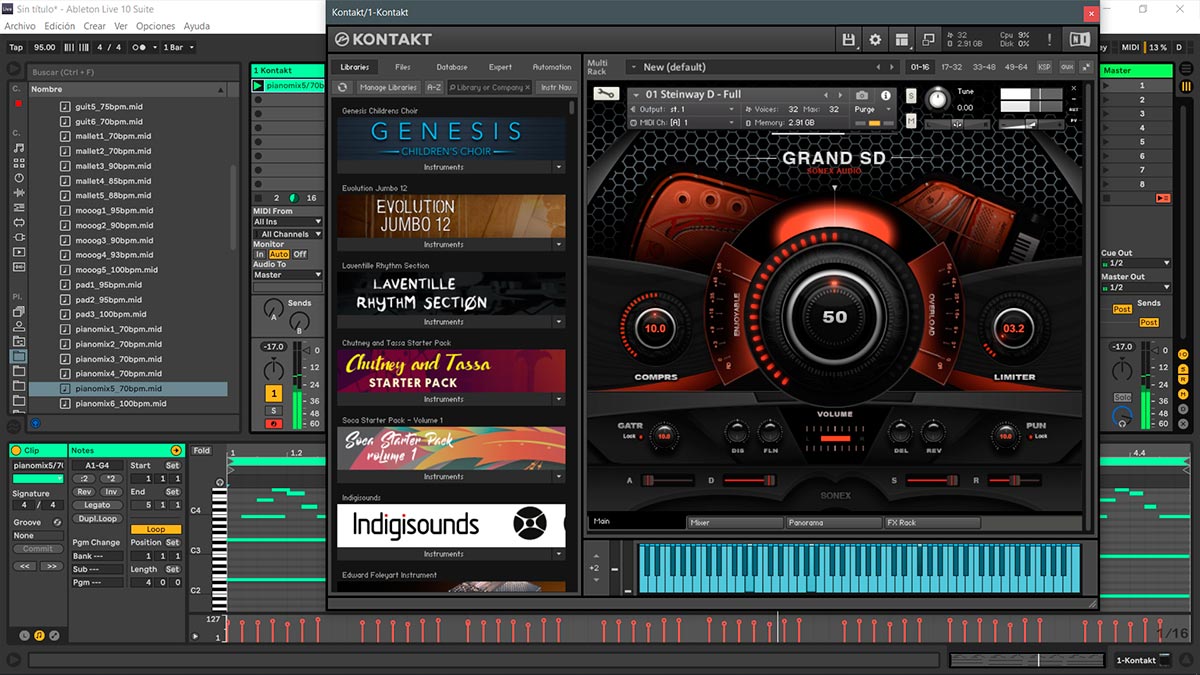Screen dimensions: 1200x675
Task: Toggle the Fold button in piano roll
Action: [202, 451]
